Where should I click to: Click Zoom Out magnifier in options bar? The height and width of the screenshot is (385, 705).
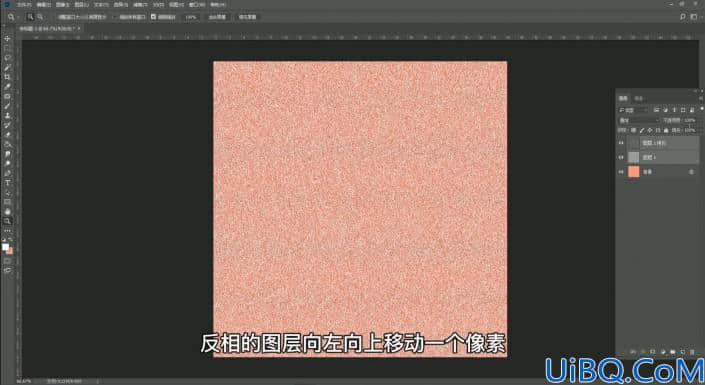40,17
